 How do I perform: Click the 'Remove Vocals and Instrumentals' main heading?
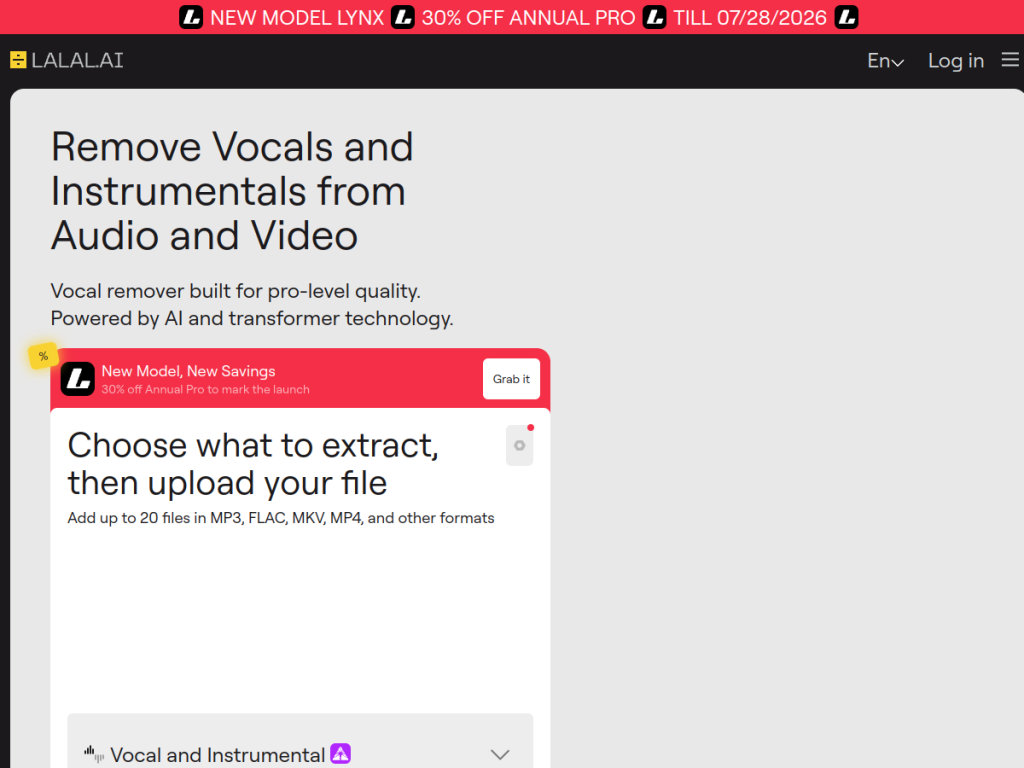232,191
